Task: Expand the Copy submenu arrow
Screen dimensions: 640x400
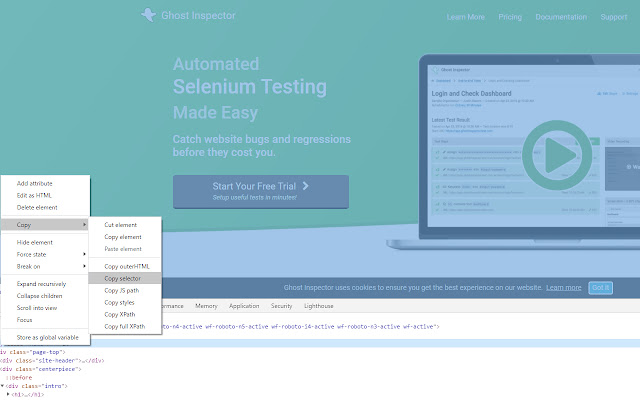Action: click(x=84, y=224)
